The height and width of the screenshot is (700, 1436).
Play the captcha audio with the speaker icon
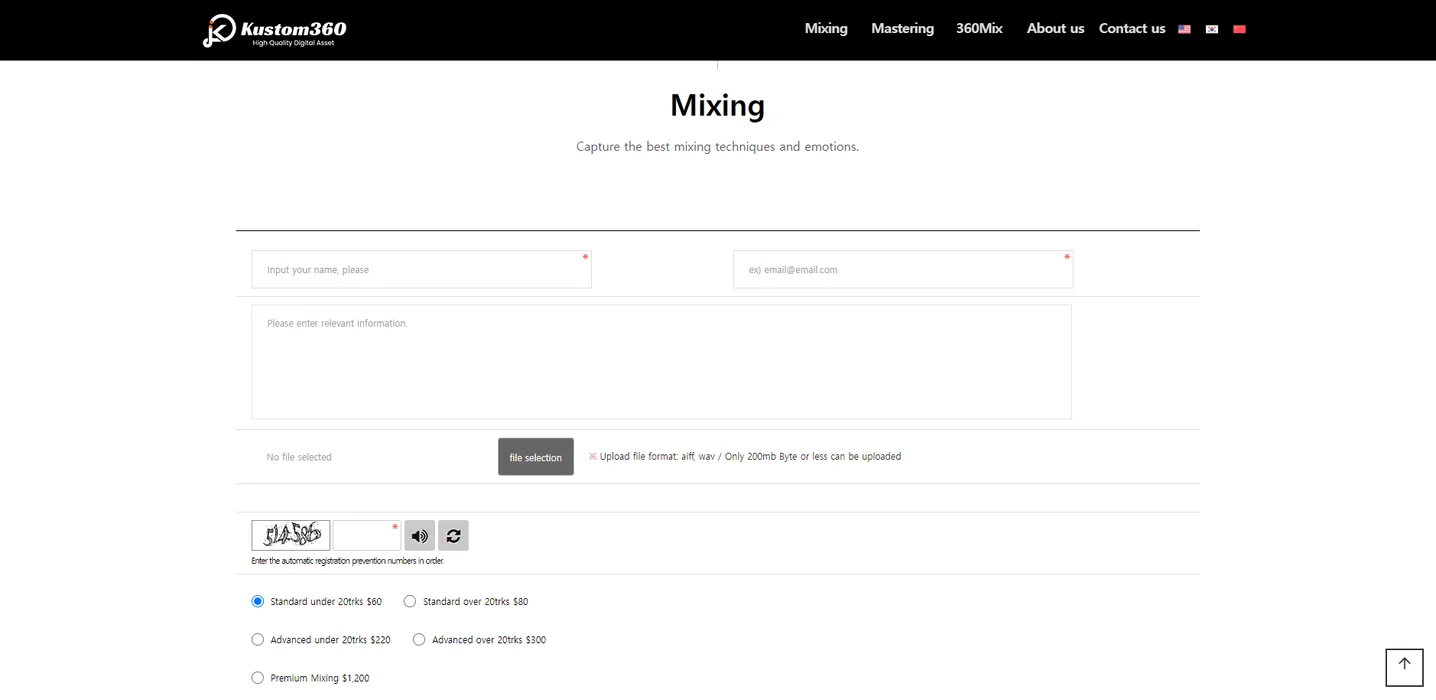419,536
